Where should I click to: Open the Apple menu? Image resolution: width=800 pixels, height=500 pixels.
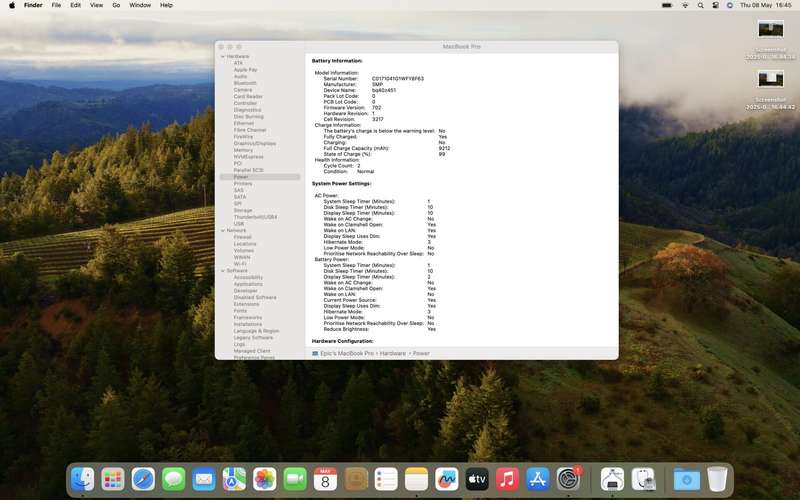coord(12,5)
